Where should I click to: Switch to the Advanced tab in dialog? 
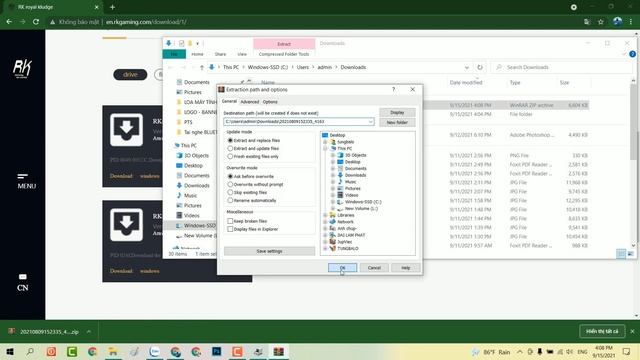point(249,102)
